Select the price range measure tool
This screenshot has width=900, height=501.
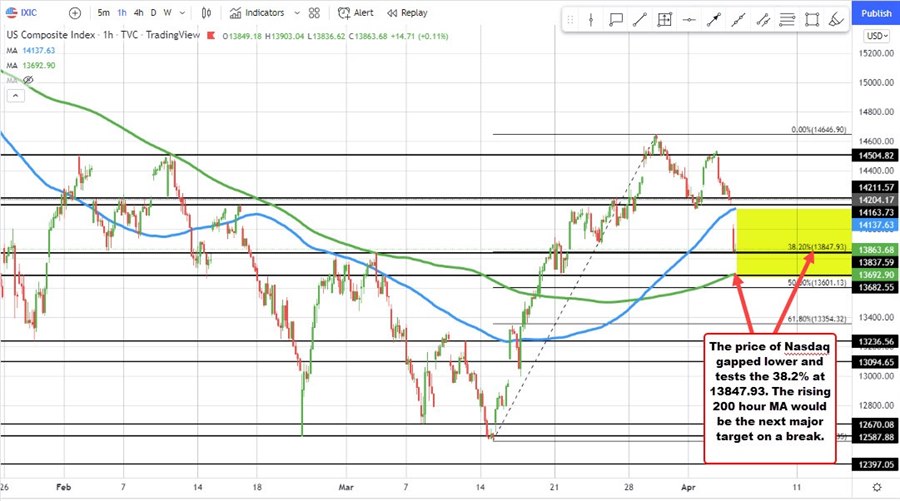tap(664, 20)
